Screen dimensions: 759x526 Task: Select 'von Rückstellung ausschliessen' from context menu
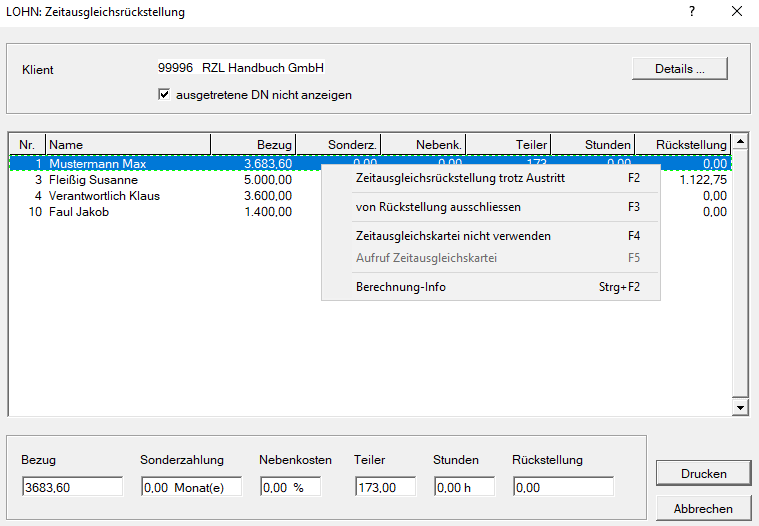click(x=438, y=207)
